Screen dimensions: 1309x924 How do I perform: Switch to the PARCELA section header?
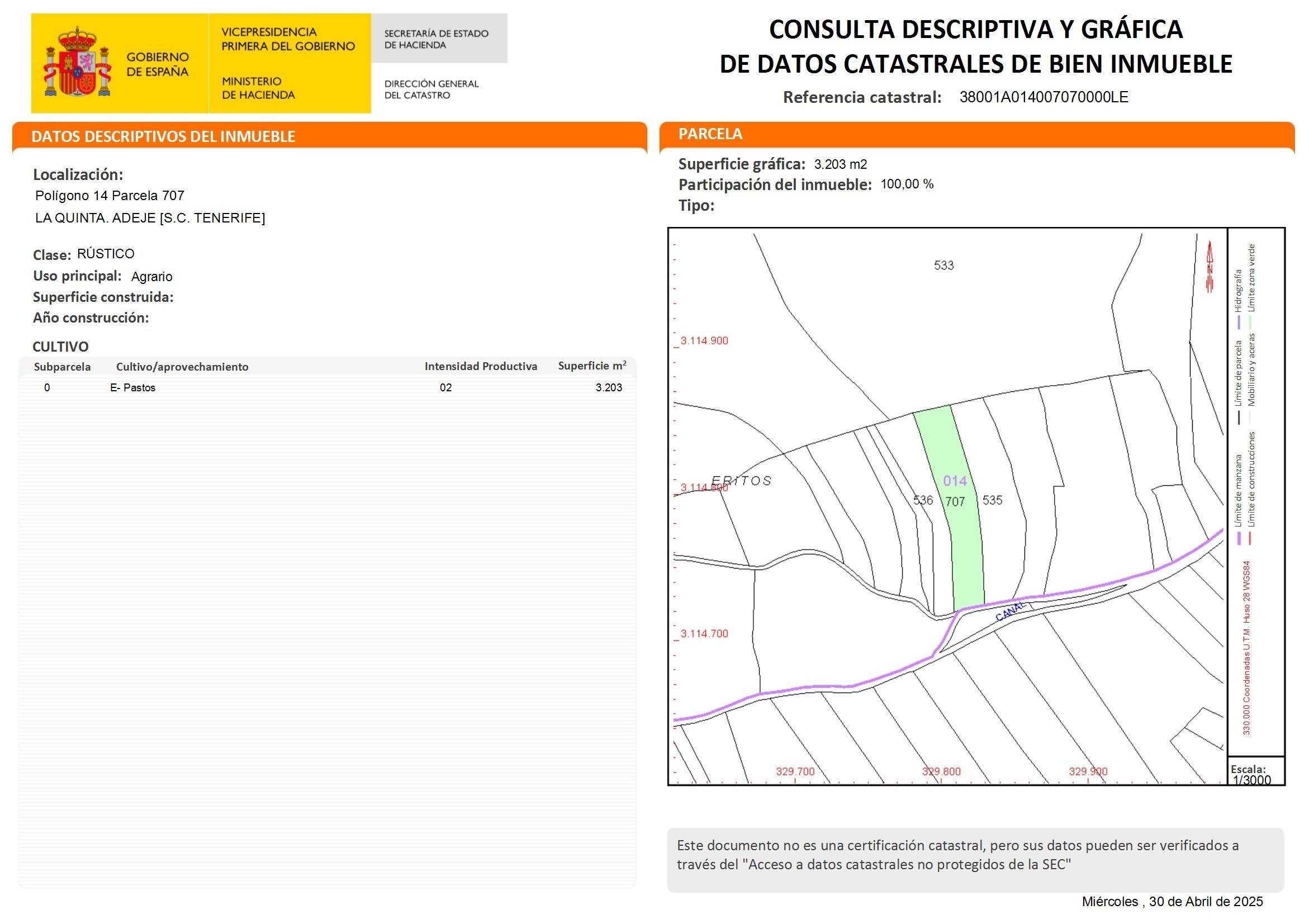tap(711, 134)
